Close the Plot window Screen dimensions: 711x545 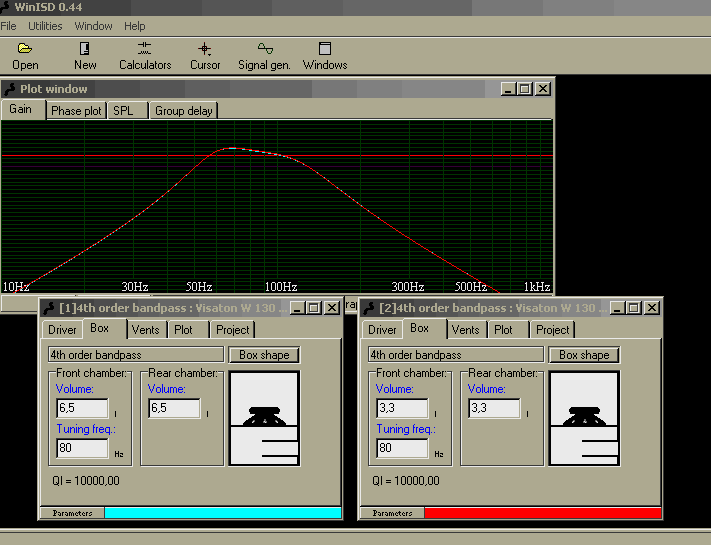(543, 89)
